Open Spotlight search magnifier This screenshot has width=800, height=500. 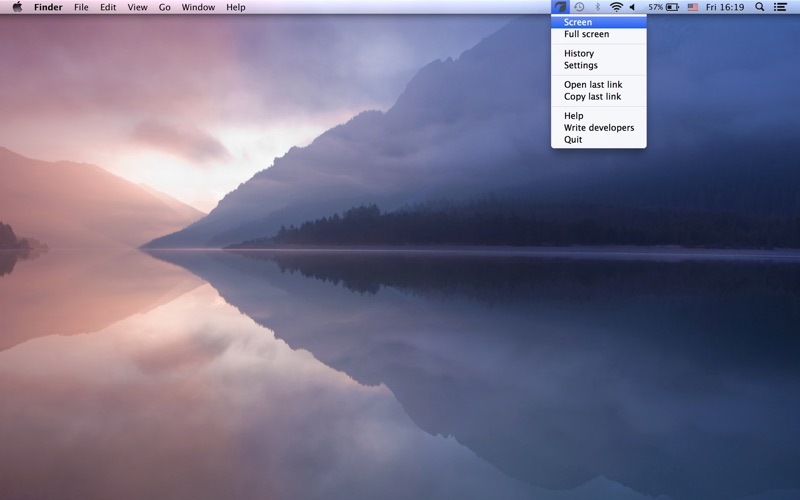(760, 7)
